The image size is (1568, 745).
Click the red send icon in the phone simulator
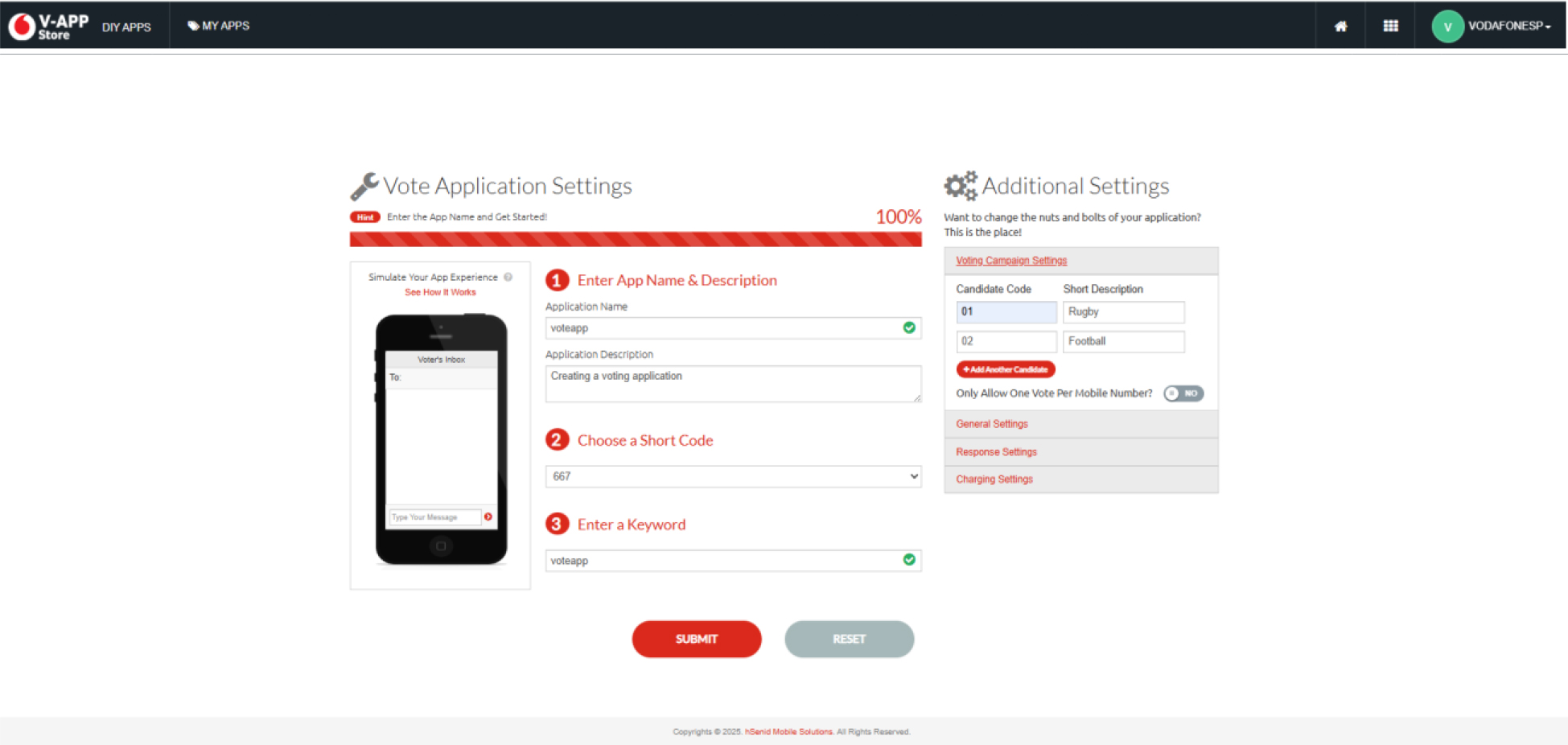click(x=488, y=517)
